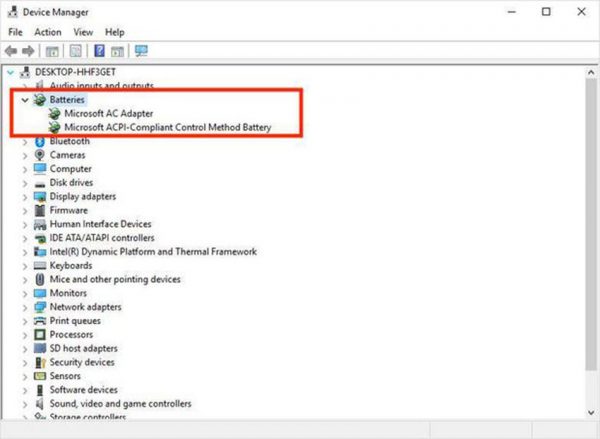Select the Bluetooth category icon
The width and height of the screenshot is (600, 439).
pyautogui.click(x=40, y=141)
